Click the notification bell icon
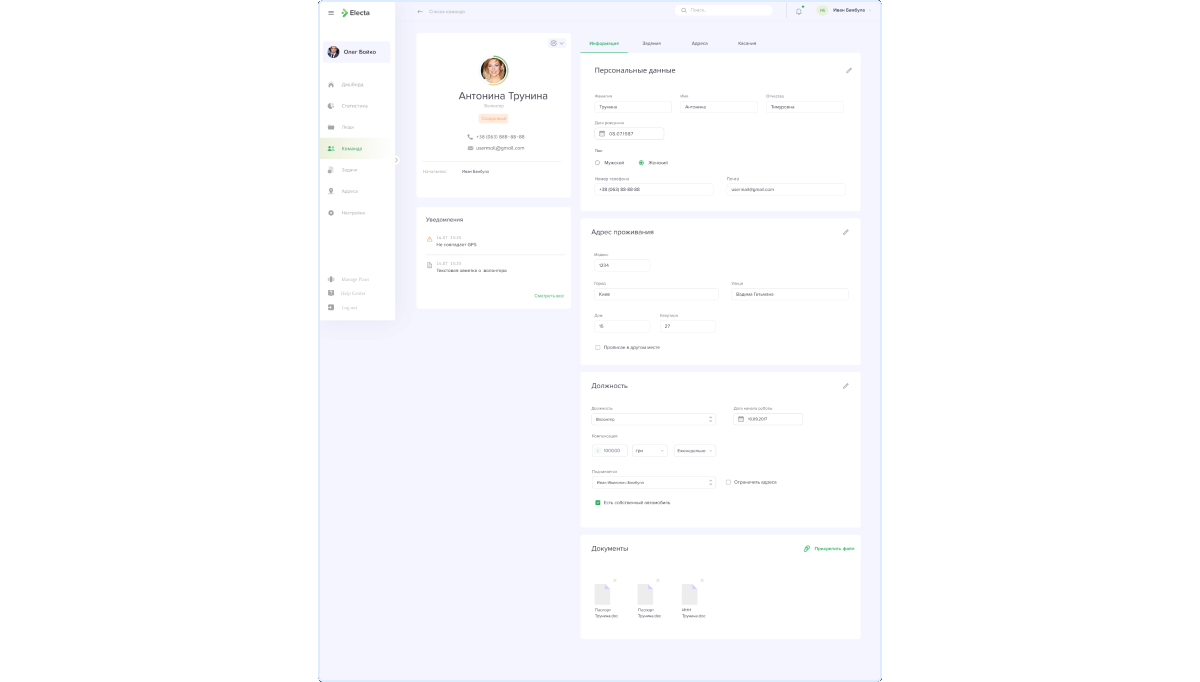 point(798,11)
